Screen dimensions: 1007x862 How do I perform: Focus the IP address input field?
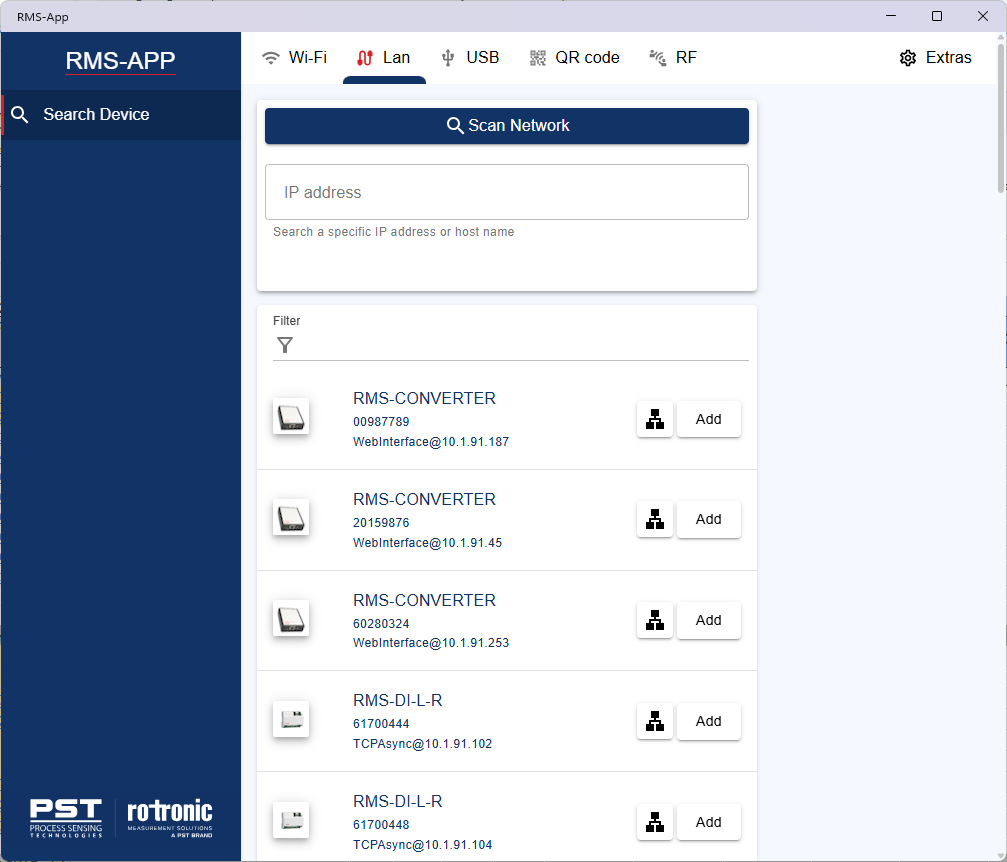pyautogui.click(x=506, y=192)
